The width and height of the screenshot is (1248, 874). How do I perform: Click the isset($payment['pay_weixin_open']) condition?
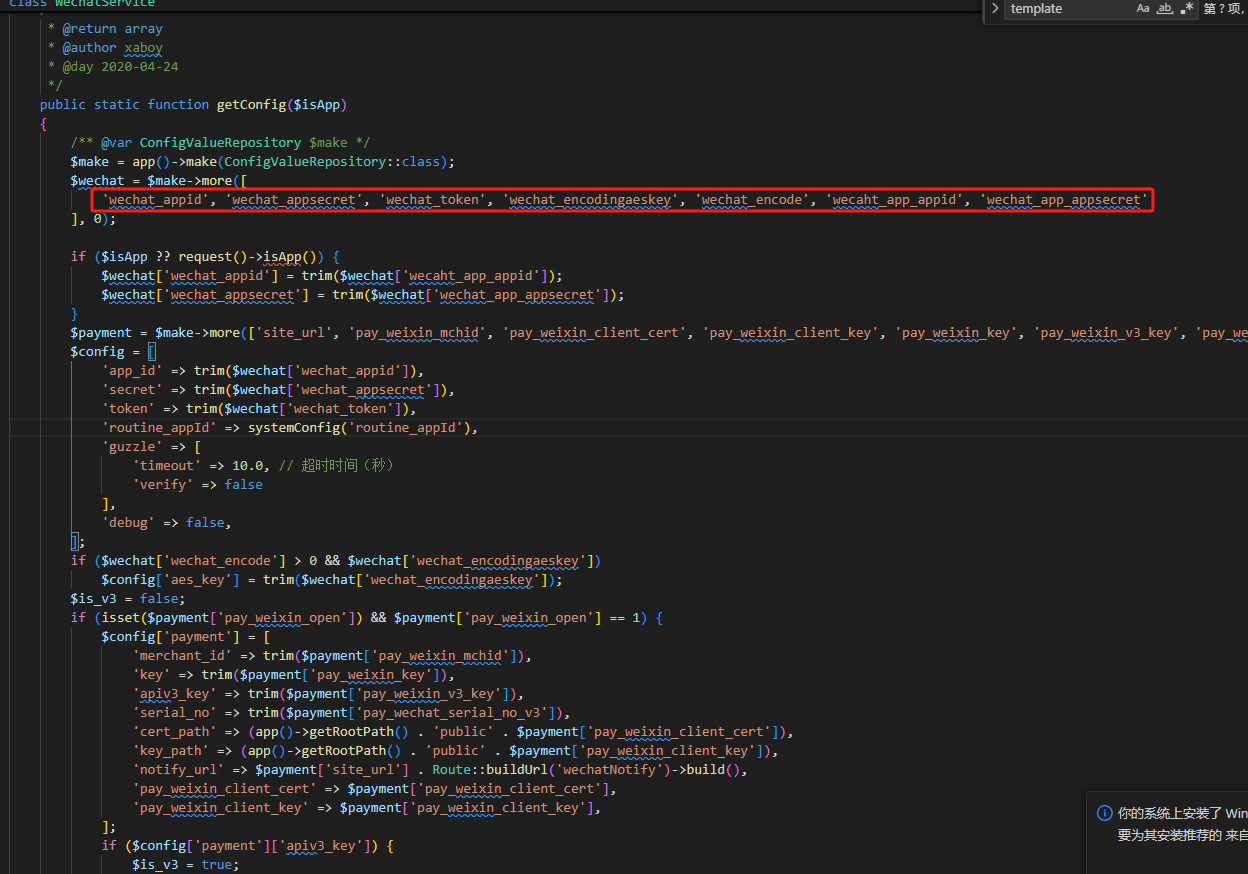pos(229,618)
